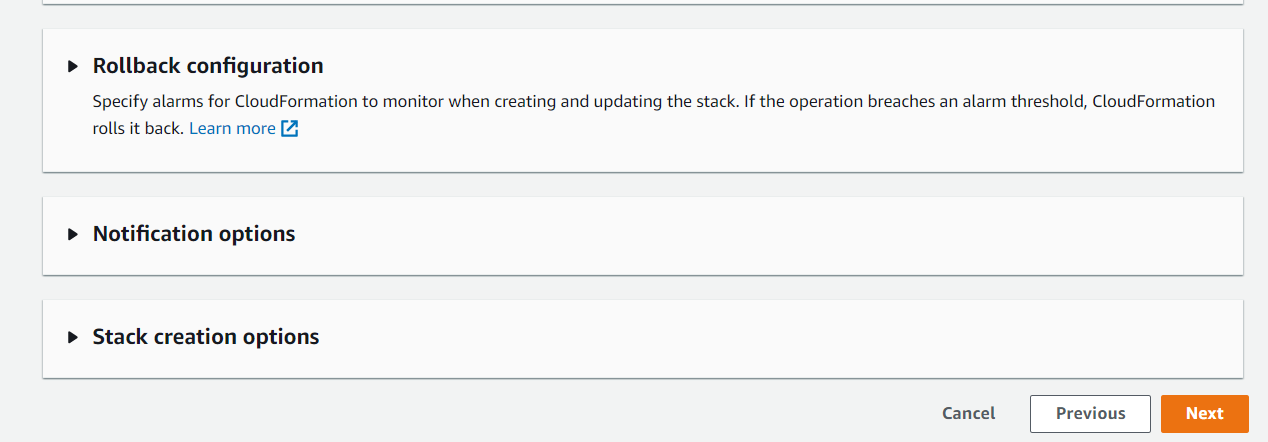Click the Next button
Viewport: 1268px width, 442px height.
tap(1205, 413)
